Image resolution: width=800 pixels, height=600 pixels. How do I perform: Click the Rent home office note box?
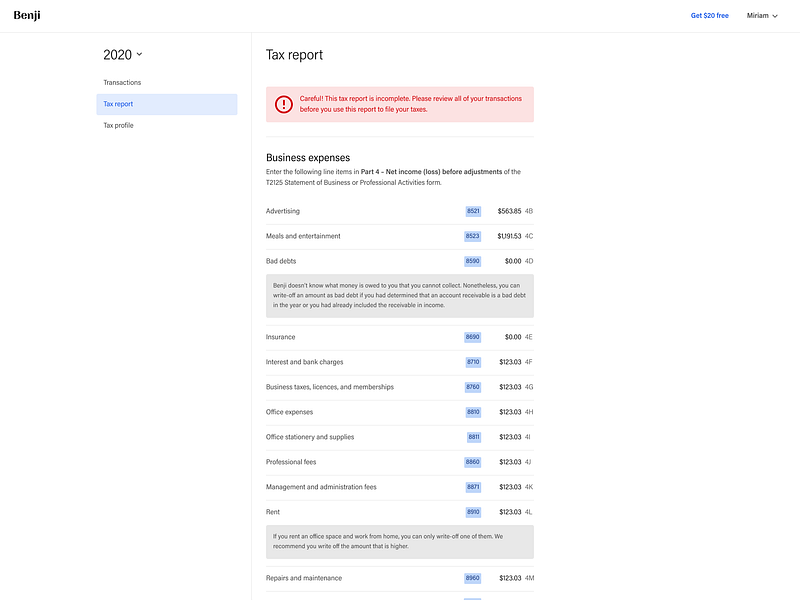pyautogui.click(x=399, y=542)
